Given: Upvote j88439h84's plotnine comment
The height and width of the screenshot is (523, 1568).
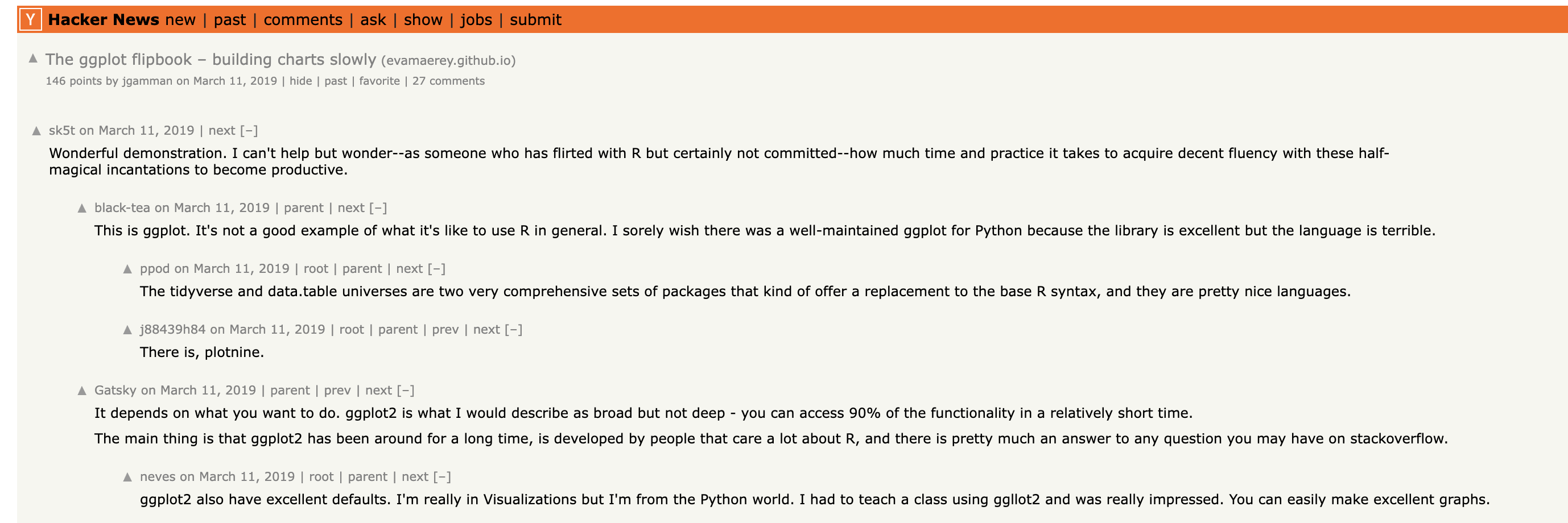Looking at the screenshot, I should 127,330.
